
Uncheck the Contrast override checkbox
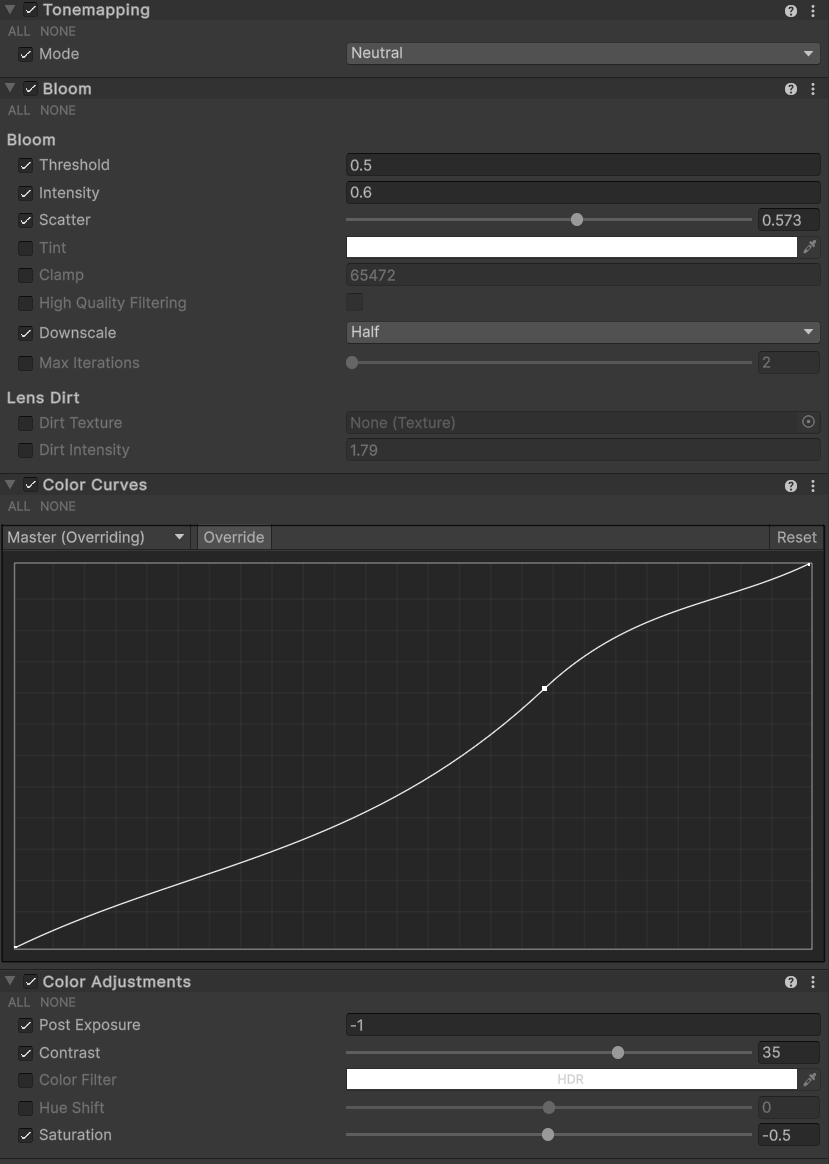click(25, 1053)
